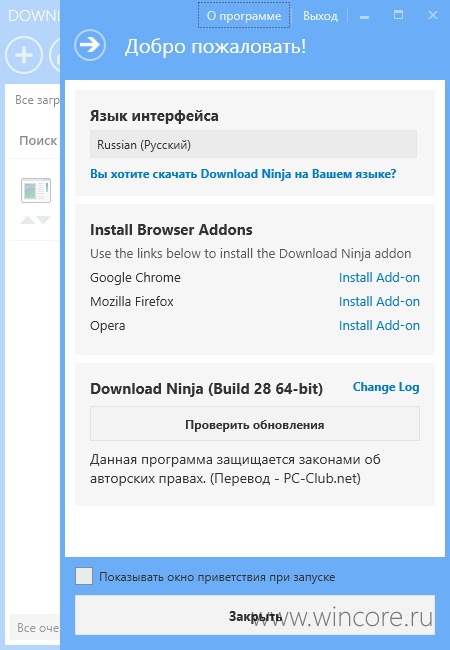Click the Закрыть button
This screenshot has height=650, width=450.
[255, 616]
